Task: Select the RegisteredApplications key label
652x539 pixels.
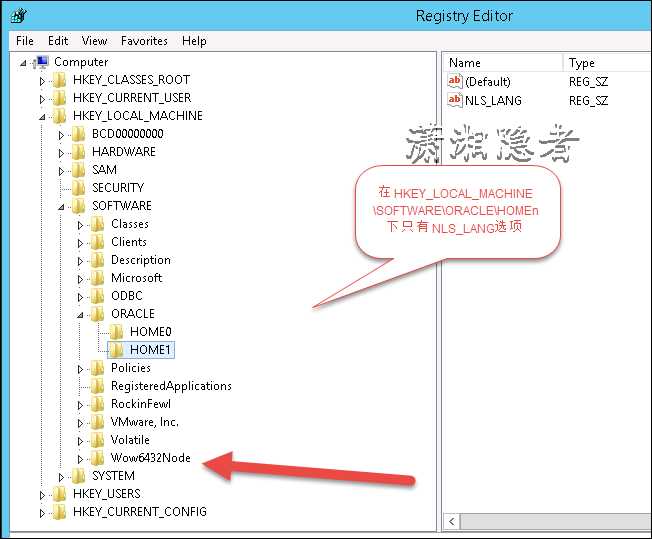Action: [x=171, y=386]
